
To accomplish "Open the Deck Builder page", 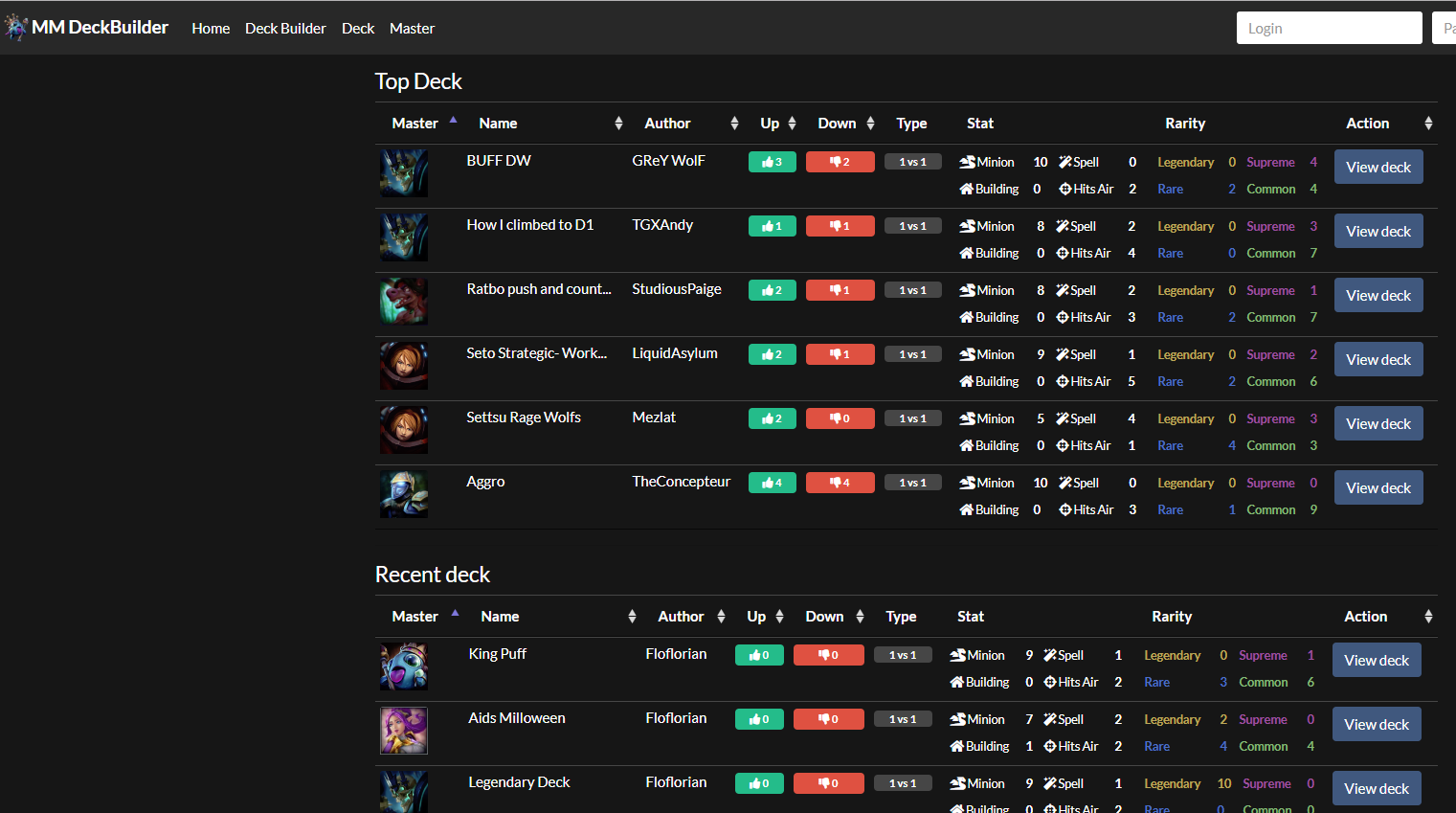I will pos(285,29).
